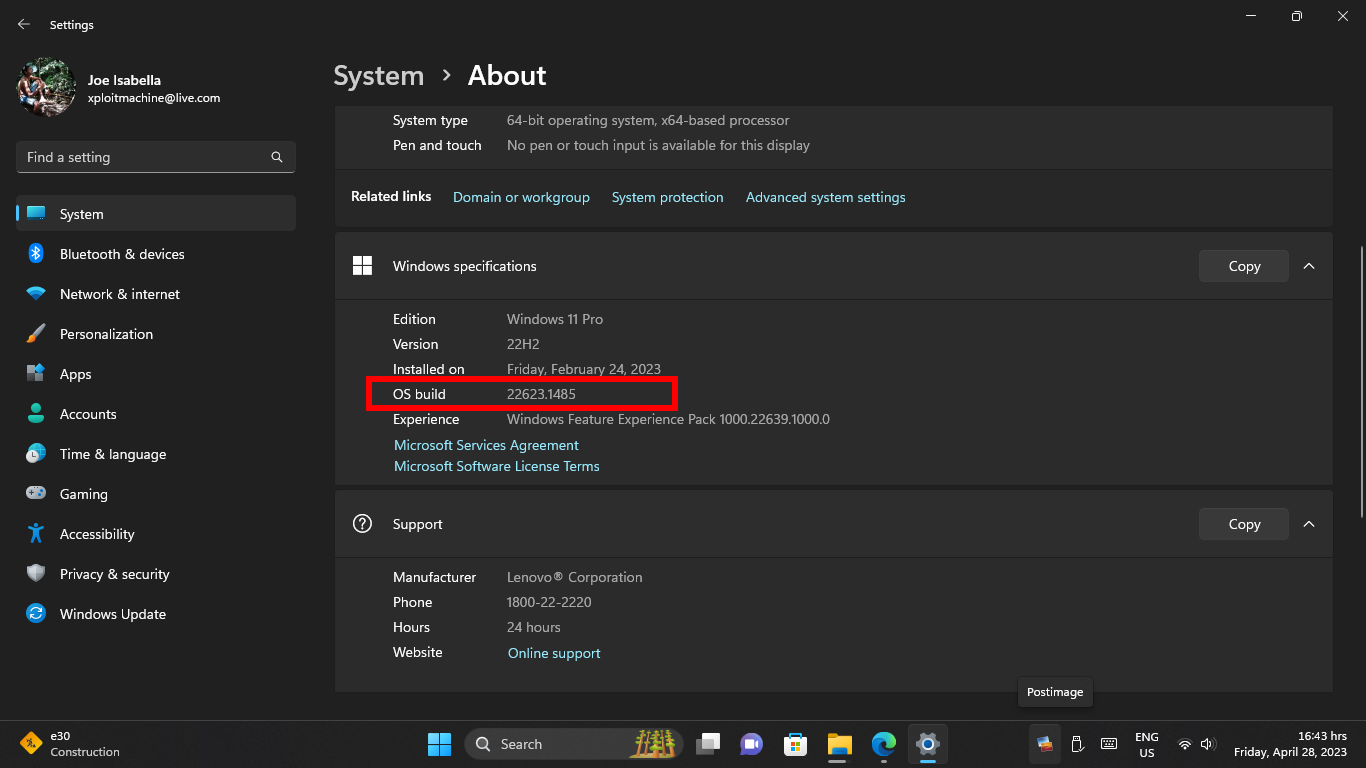
Task: Open the Chat app on taskbar
Action: point(751,744)
